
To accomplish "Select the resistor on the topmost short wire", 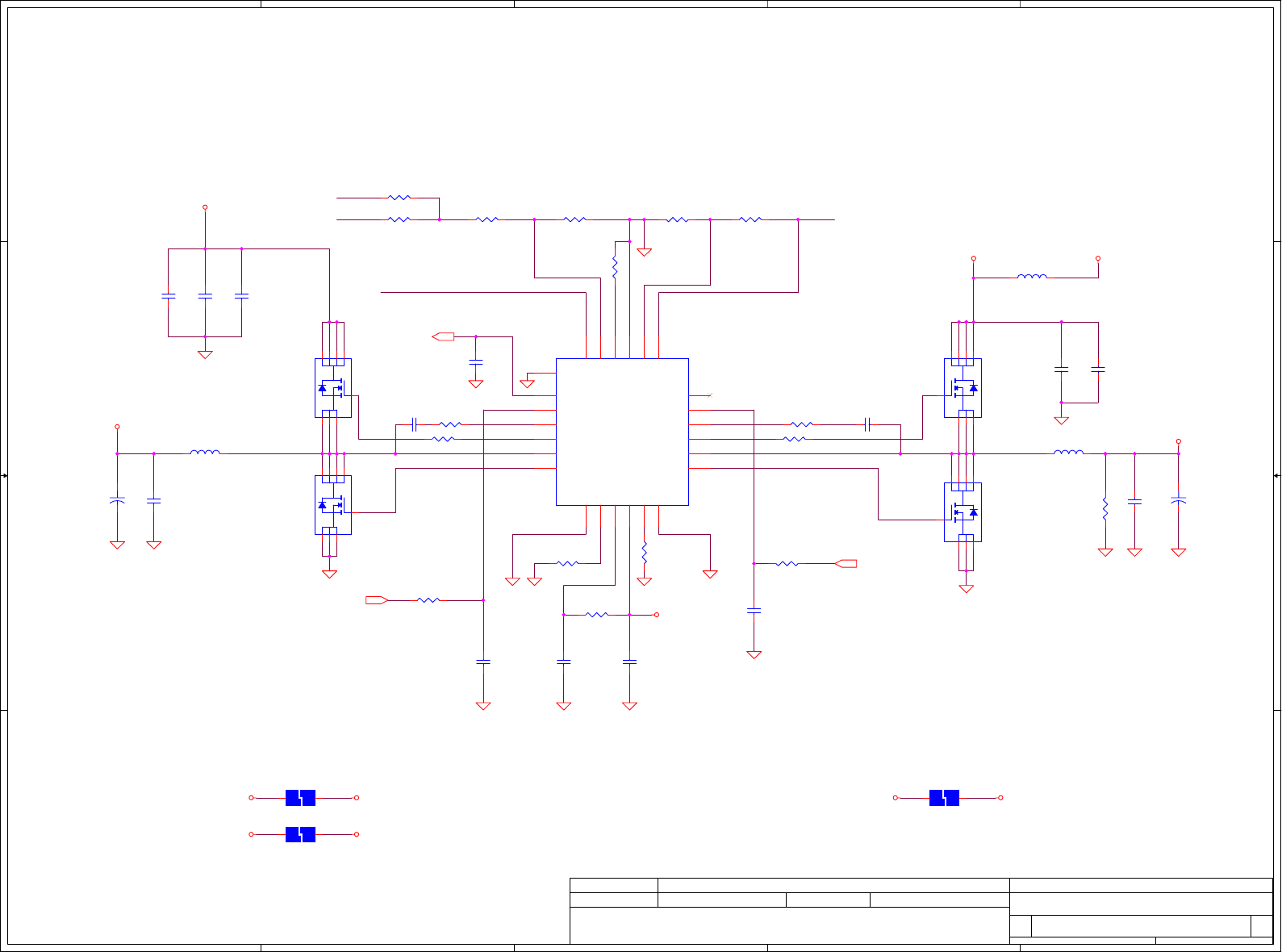I will [x=399, y=197].
